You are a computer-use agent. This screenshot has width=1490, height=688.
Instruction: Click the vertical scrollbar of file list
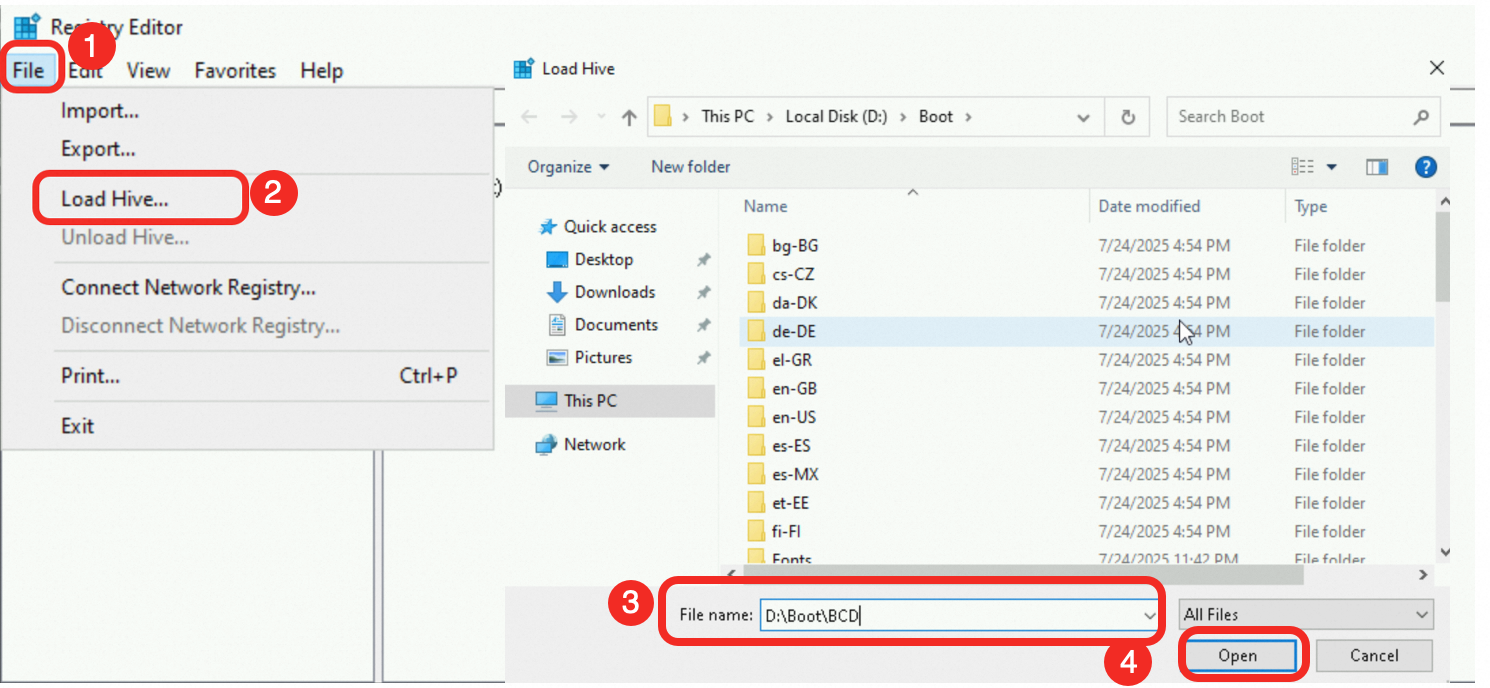pos(1443,255)
